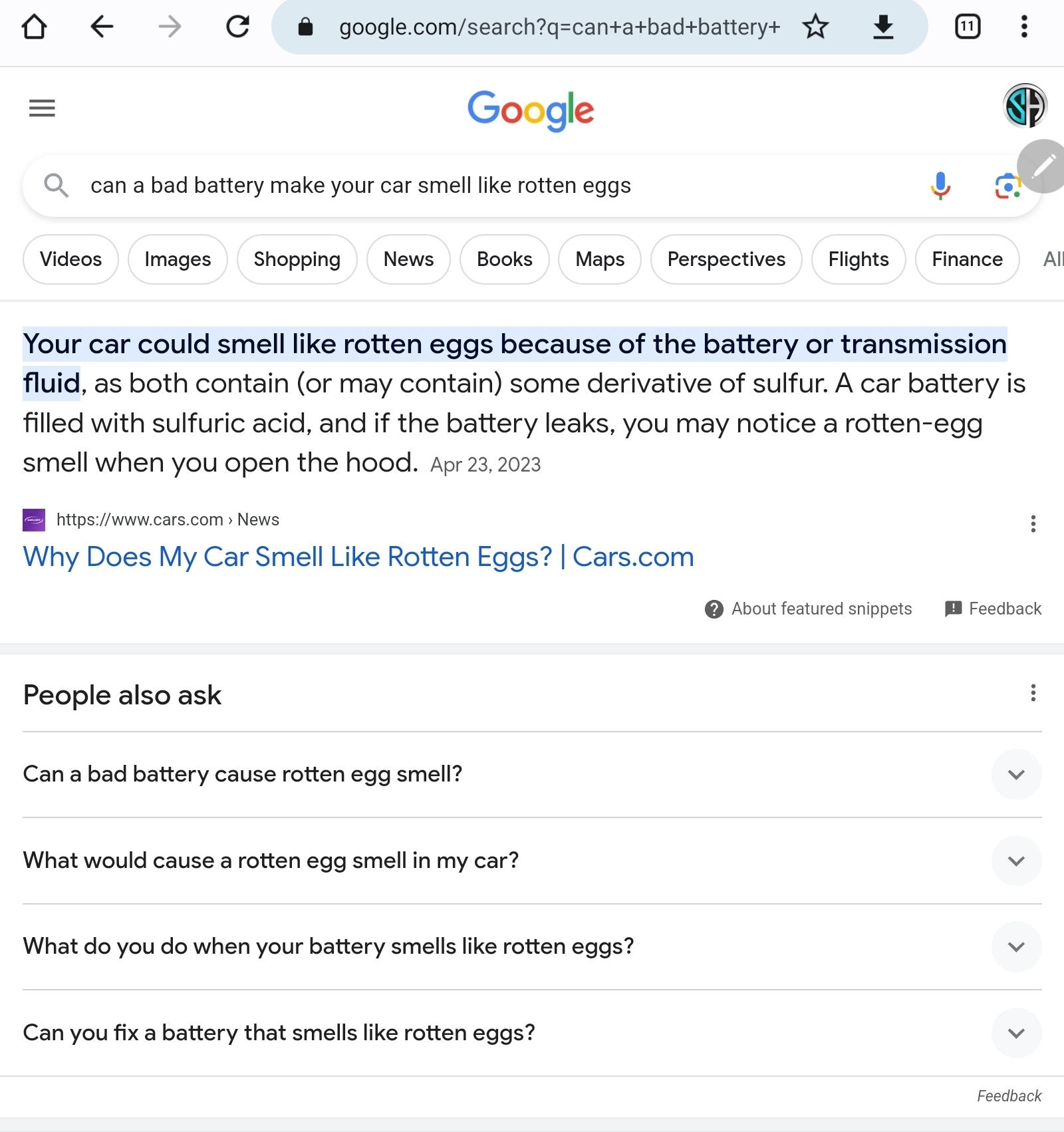Open the tab switcher showing 11 tabs
The height and width of the screenshot is (1132, 1064).
968,27
